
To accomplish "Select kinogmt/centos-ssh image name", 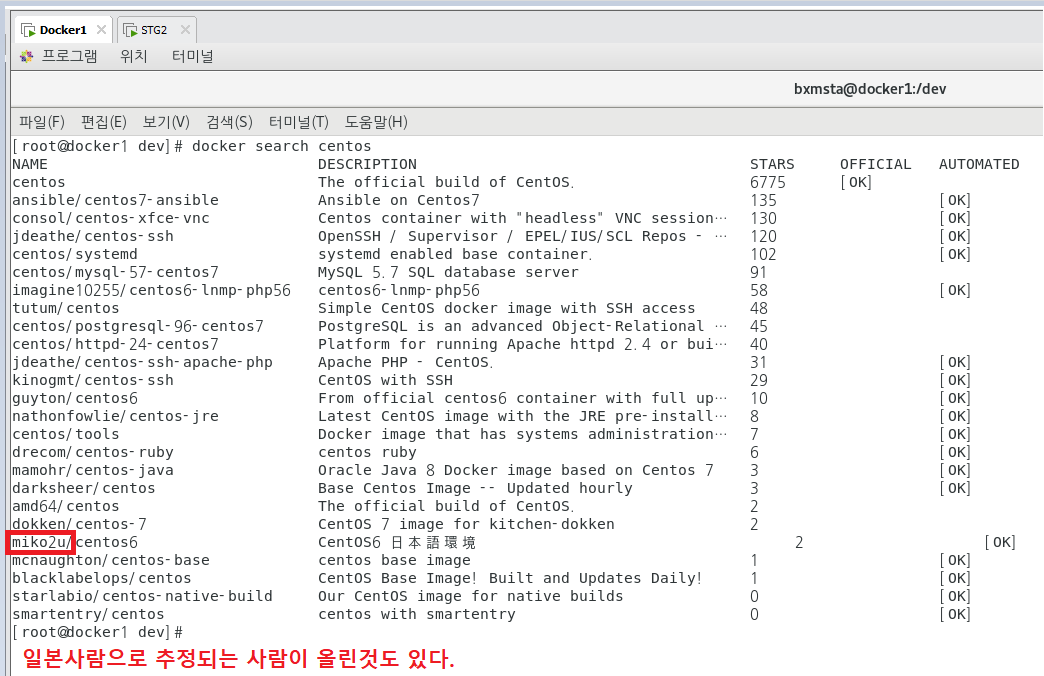I will [93, 380].
